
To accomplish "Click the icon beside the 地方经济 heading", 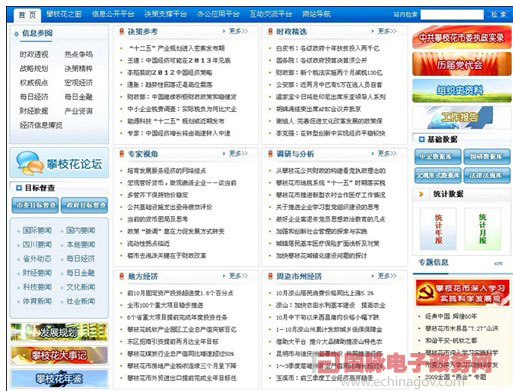I will (x=122, y=276).
